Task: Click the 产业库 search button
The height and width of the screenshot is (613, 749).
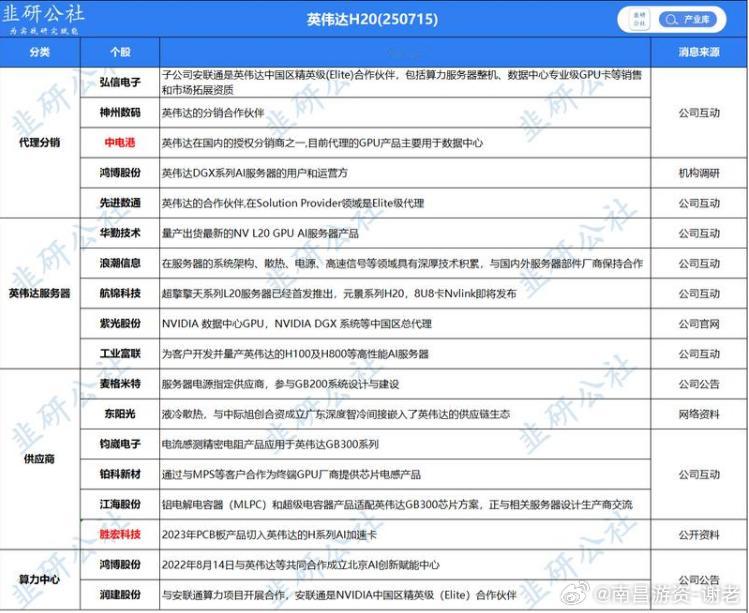Action: click(689, 20)
